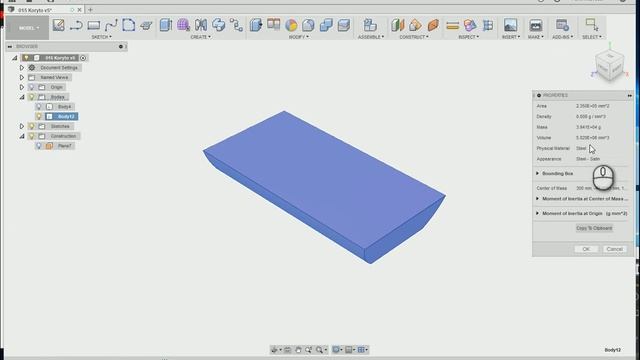The height and width of the screenshot is (360, 640).
Task: Open the SKETCH menu
Action: pos(101,37)
